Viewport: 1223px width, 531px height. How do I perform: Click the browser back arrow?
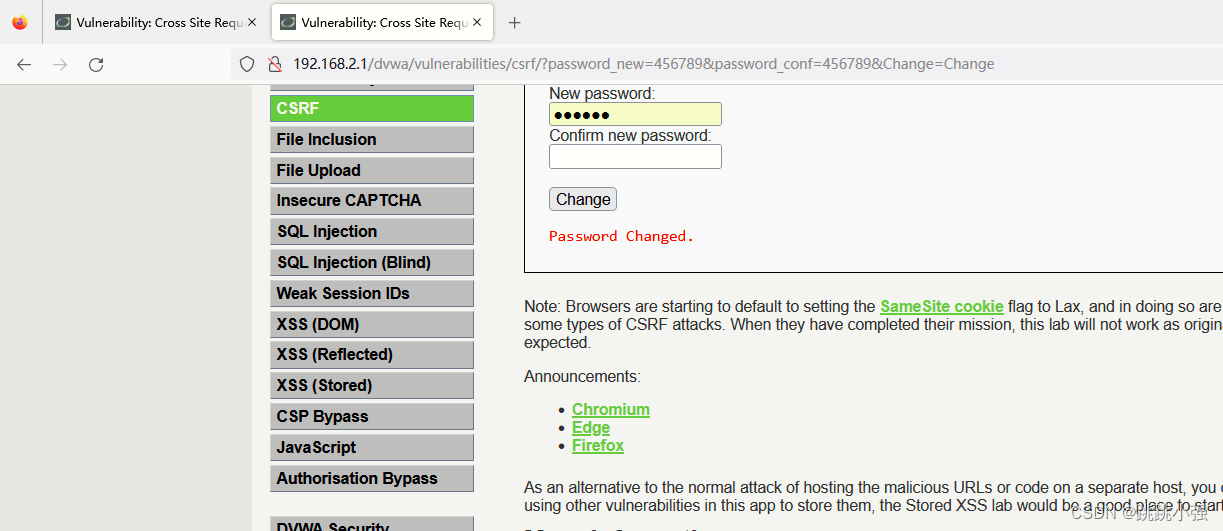24,64
